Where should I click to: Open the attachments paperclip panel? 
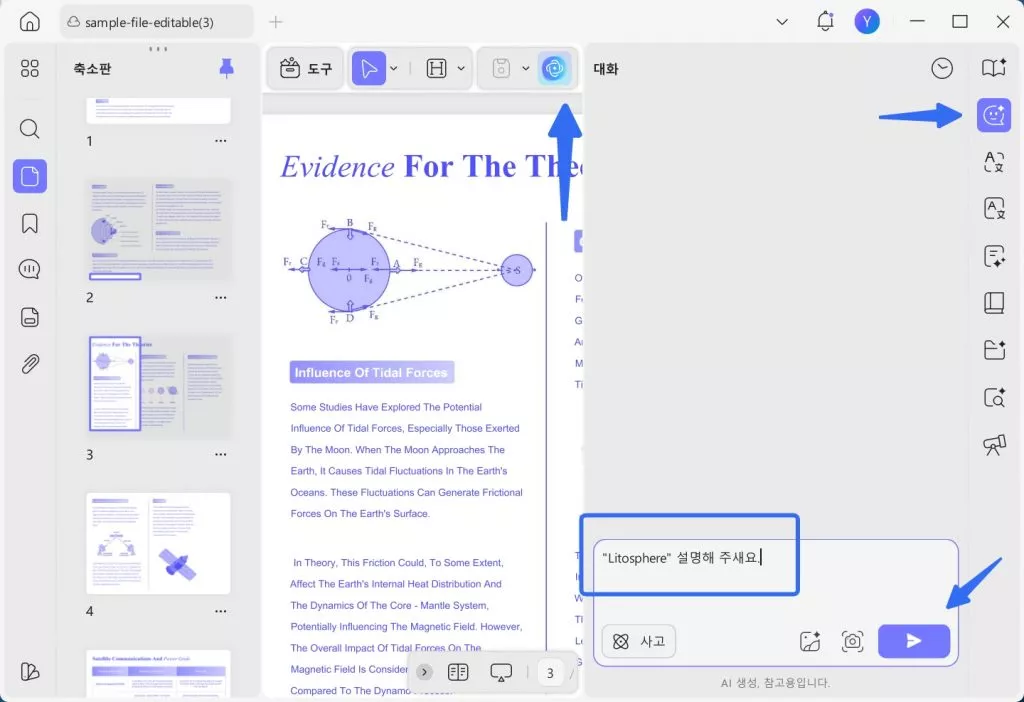pyautogui.click(x=29, y=364)
